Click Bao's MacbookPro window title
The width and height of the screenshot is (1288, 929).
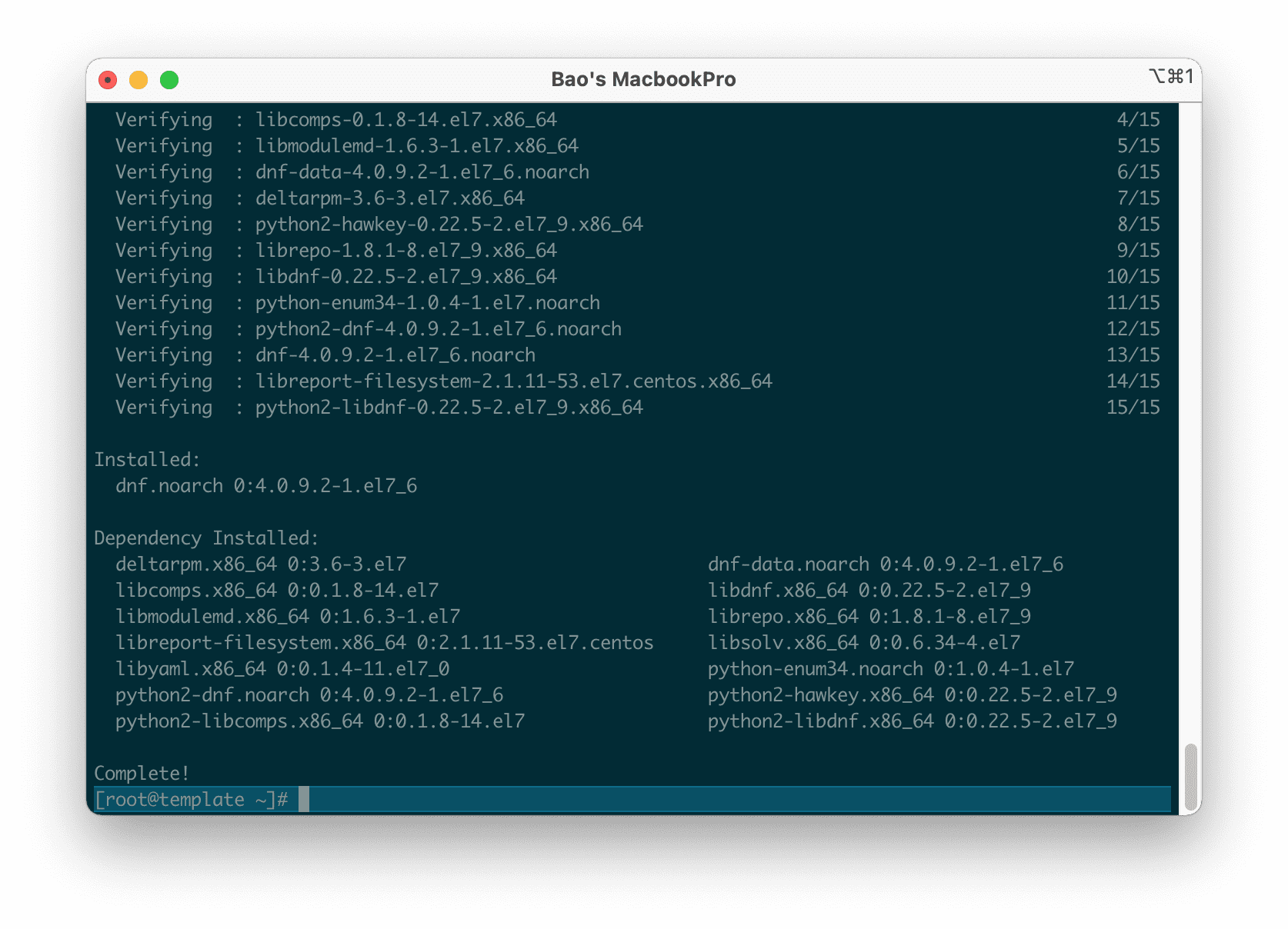[644, 79]
